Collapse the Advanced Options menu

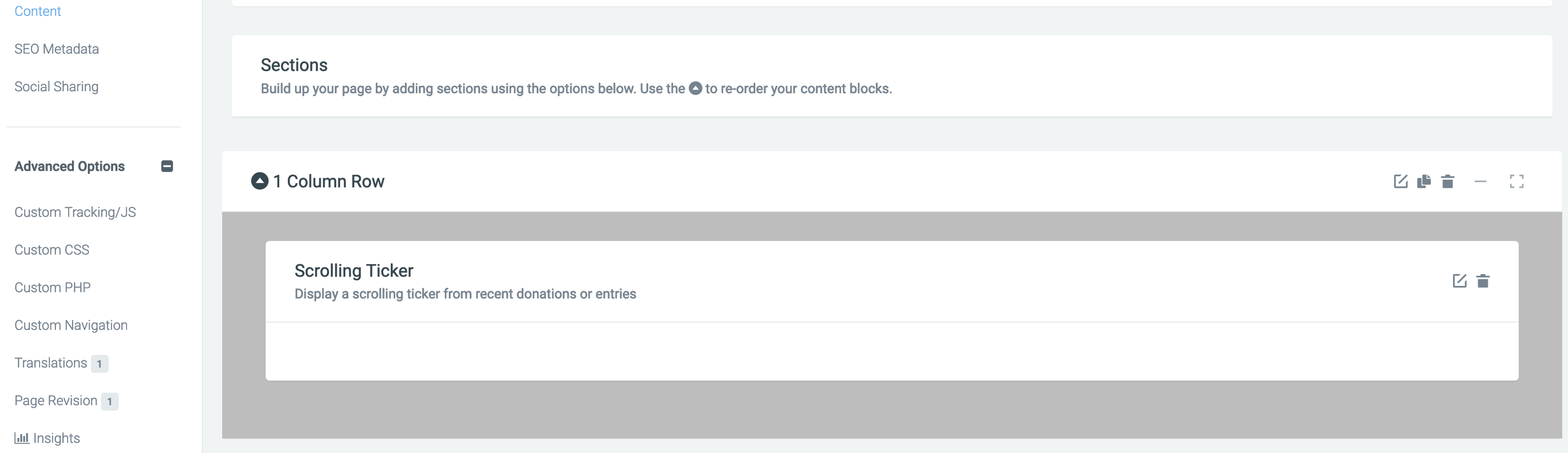click(167, 166)
